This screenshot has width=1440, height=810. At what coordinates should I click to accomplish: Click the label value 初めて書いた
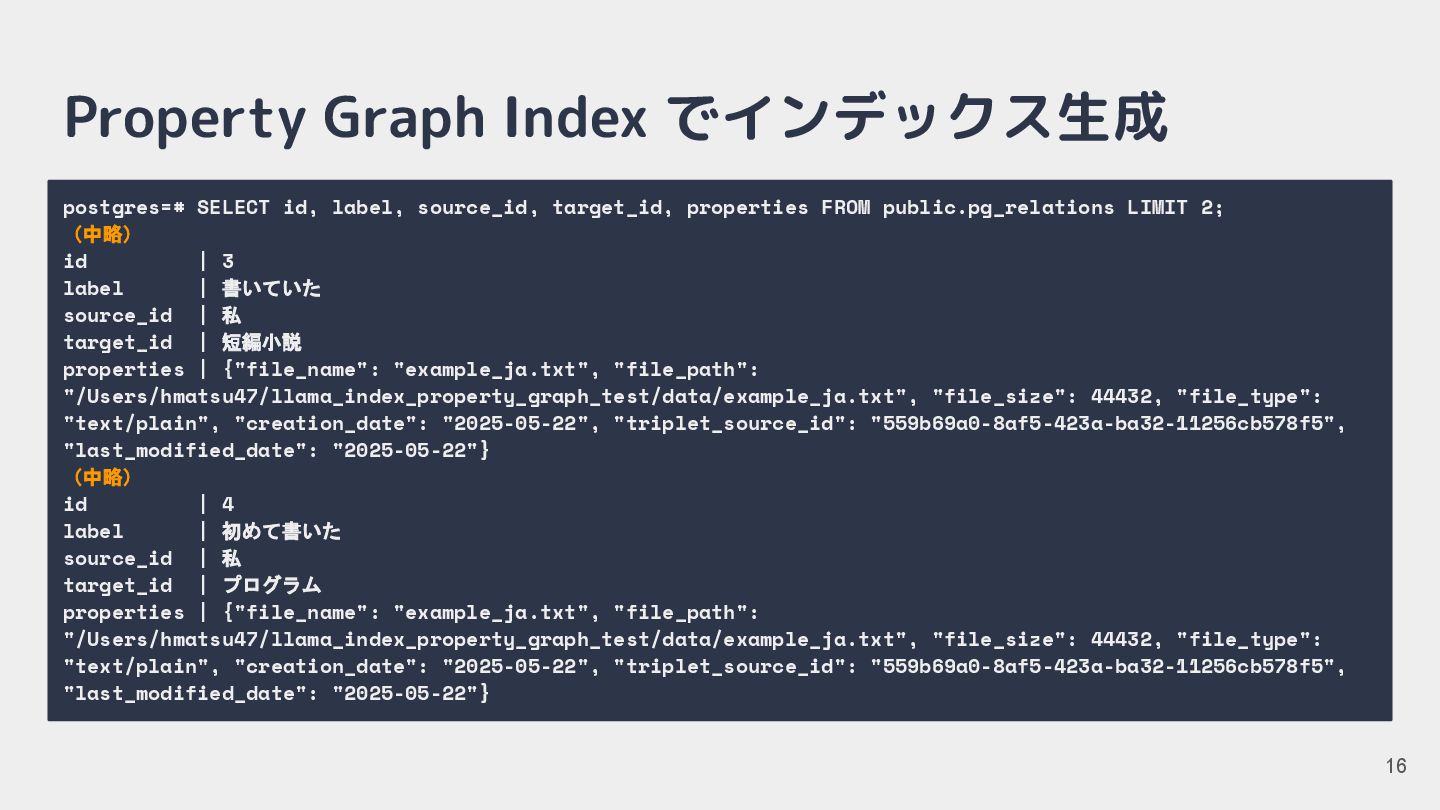(x=281, y=532)
